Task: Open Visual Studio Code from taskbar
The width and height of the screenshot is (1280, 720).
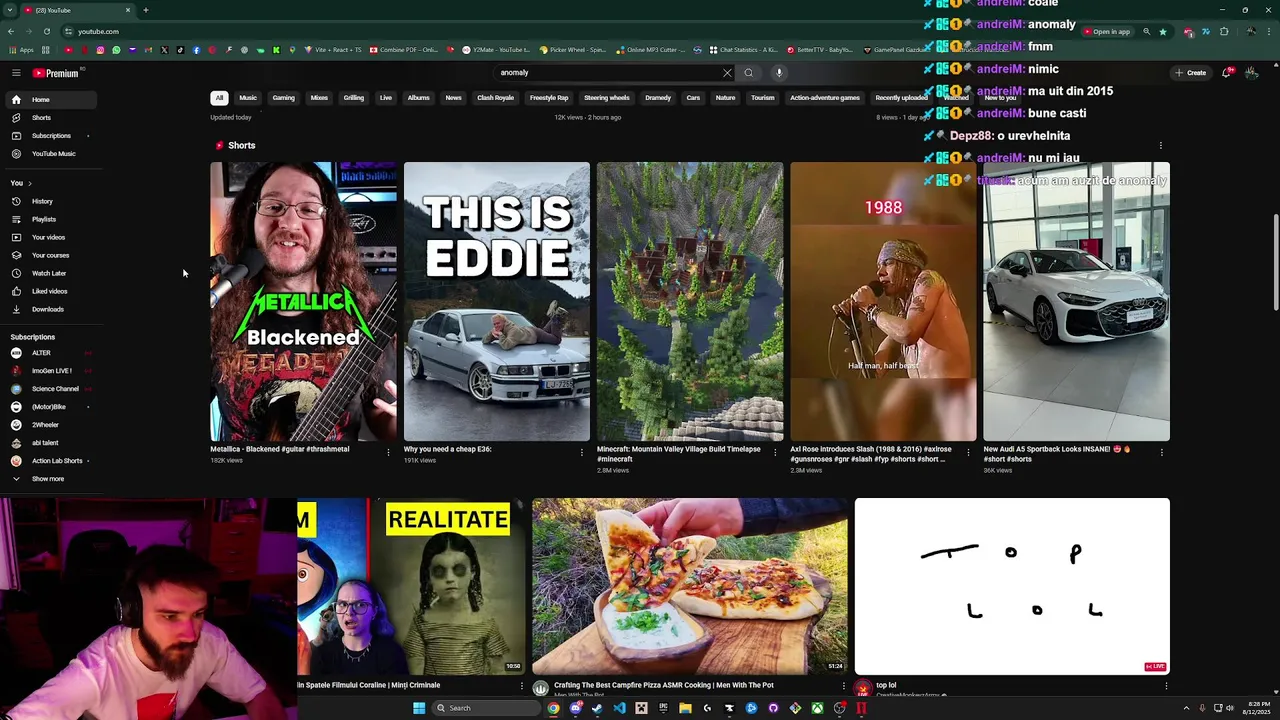Action: 619,708
